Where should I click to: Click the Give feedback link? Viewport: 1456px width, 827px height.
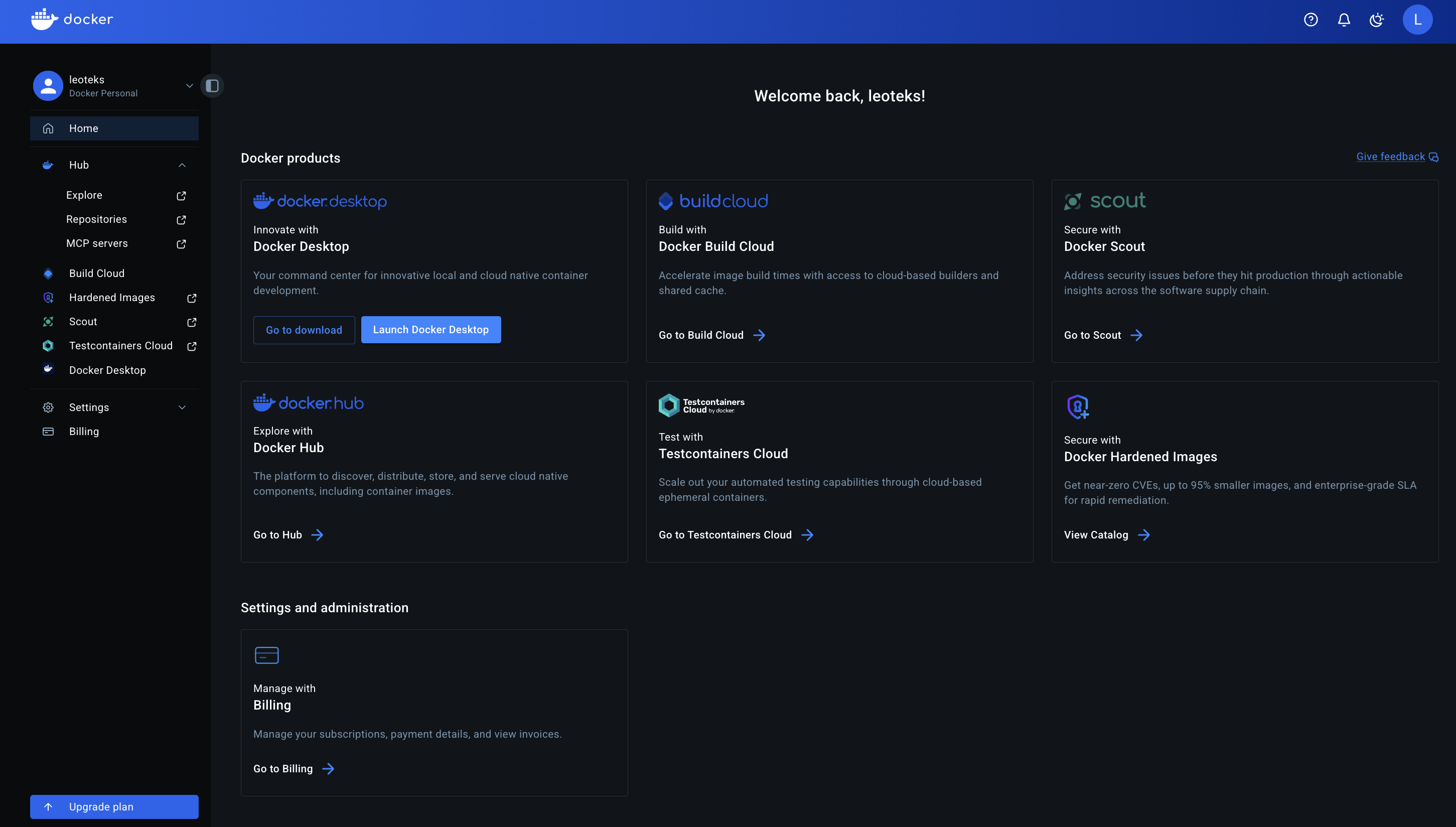click(x=1391, y=157)
